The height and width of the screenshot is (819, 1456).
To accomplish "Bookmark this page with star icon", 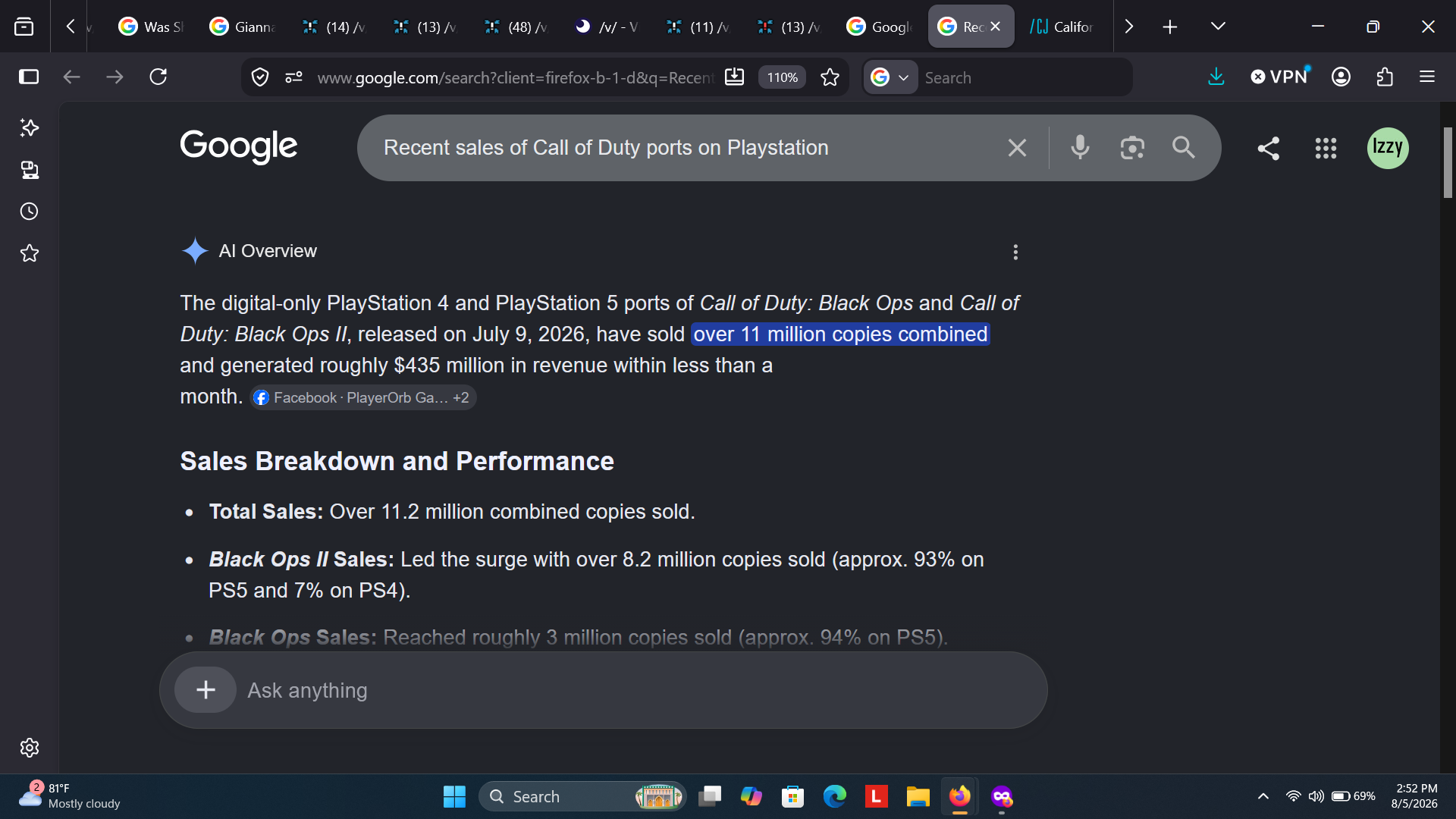I will point(830,77).
